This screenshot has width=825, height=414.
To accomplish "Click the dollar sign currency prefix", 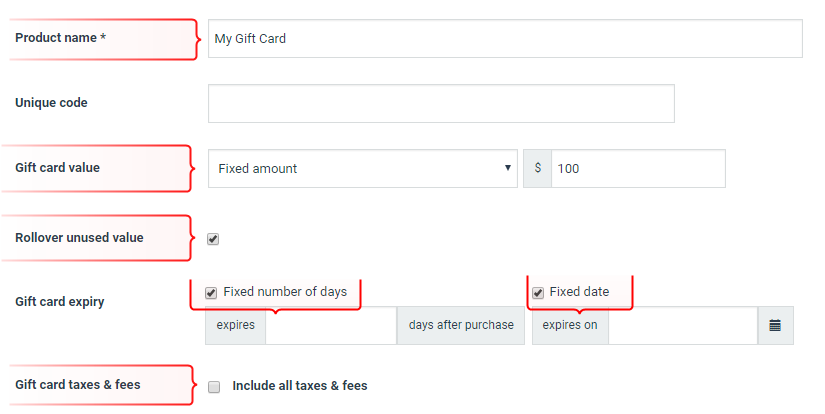I will coord(537,168).
